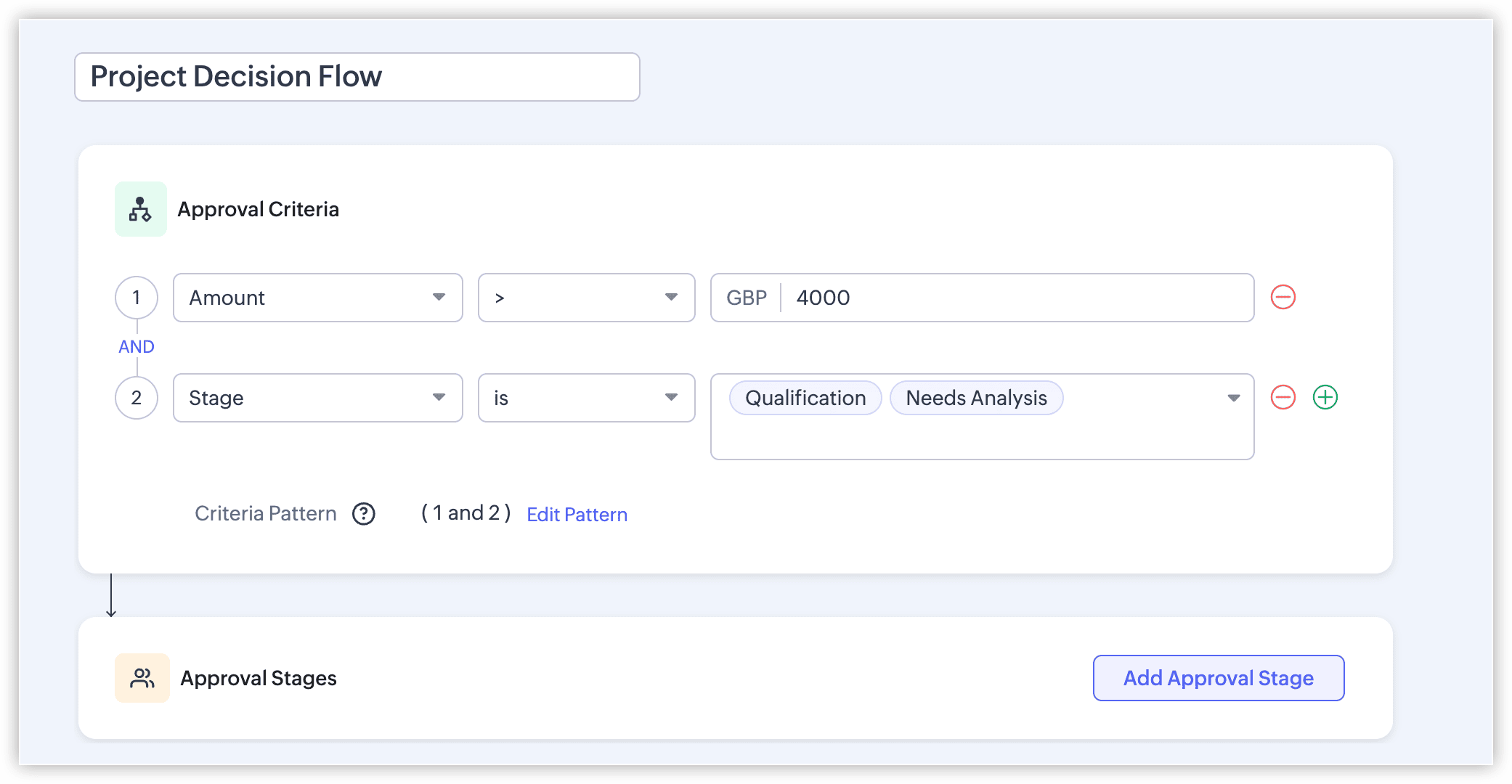The image size is (1512, 784).
Task: Select the Qualification tag
Action: pos(805,398)
